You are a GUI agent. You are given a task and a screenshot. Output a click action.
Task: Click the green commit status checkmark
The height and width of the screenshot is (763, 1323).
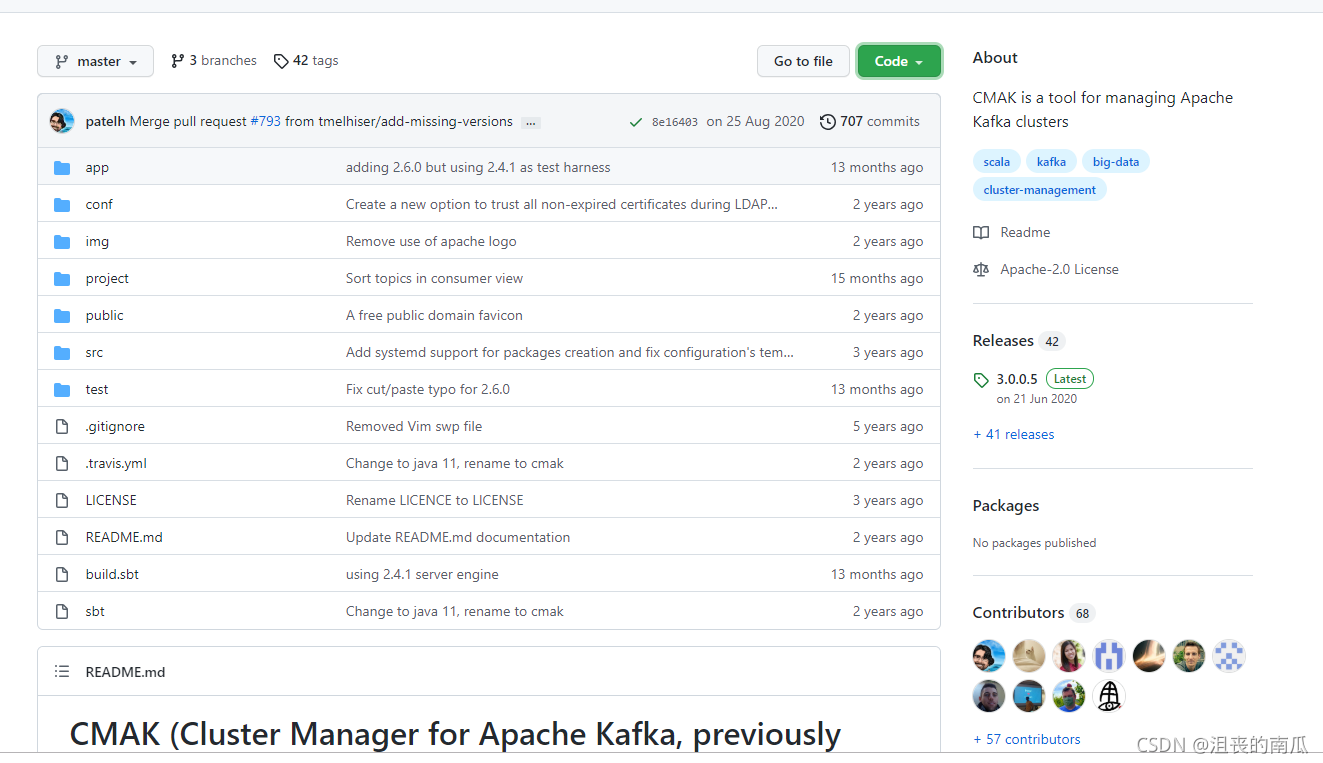(x=635, y=122)
